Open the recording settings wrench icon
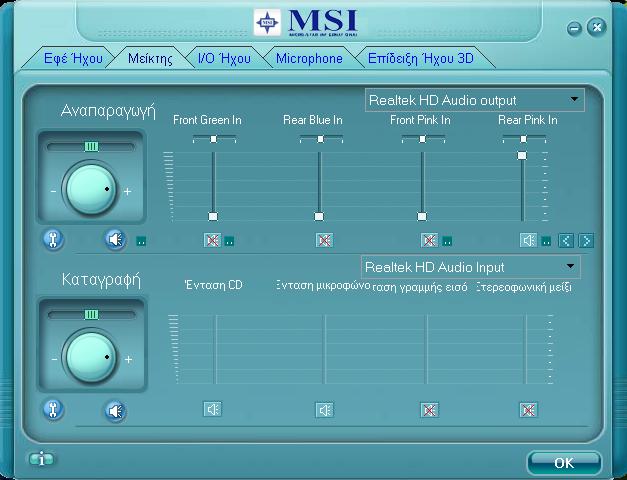The height and width of the screenshot is (480, 627). pyautogui.click(x=53, y=410)
